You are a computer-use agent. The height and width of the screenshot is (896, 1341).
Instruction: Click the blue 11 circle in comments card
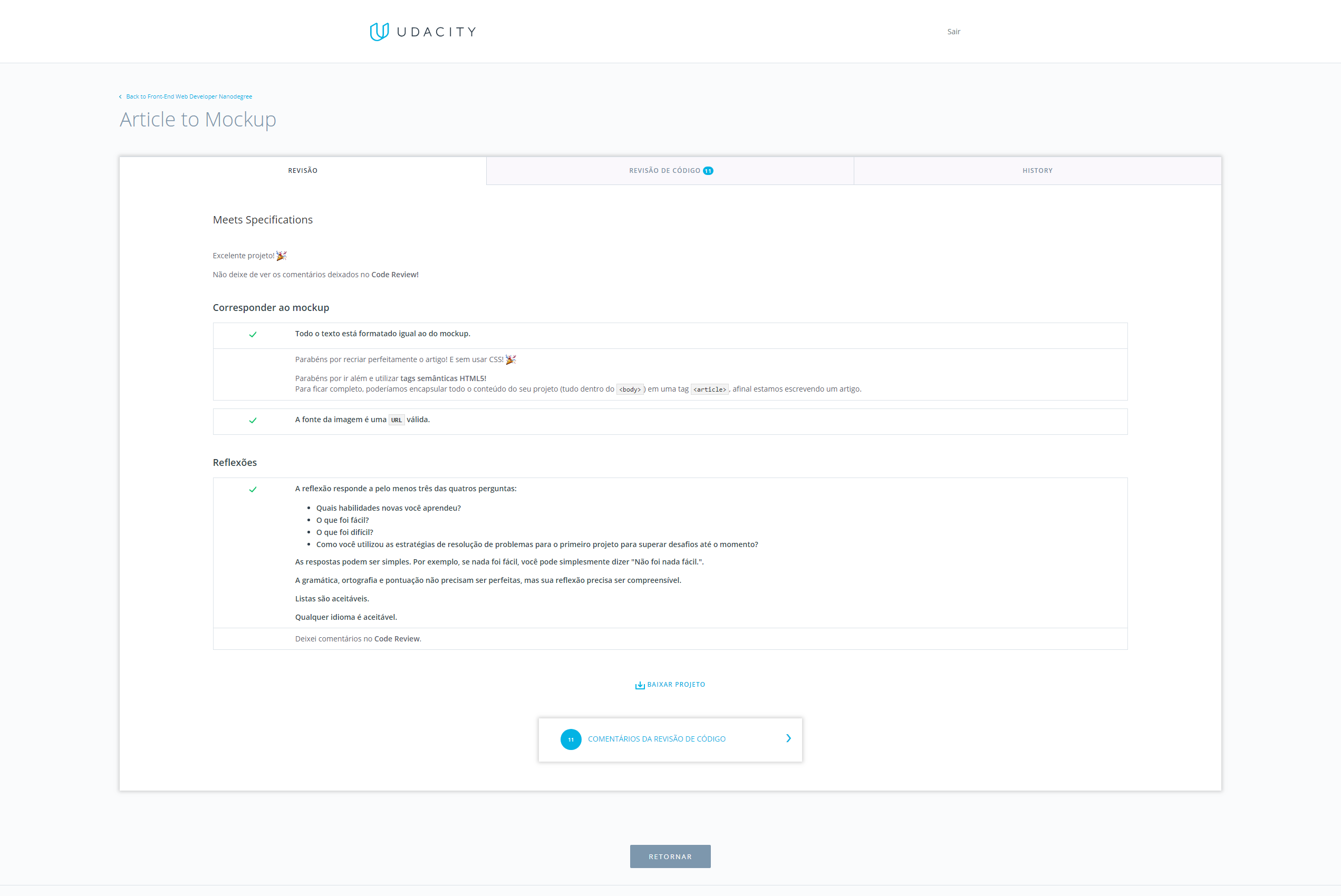571,739
